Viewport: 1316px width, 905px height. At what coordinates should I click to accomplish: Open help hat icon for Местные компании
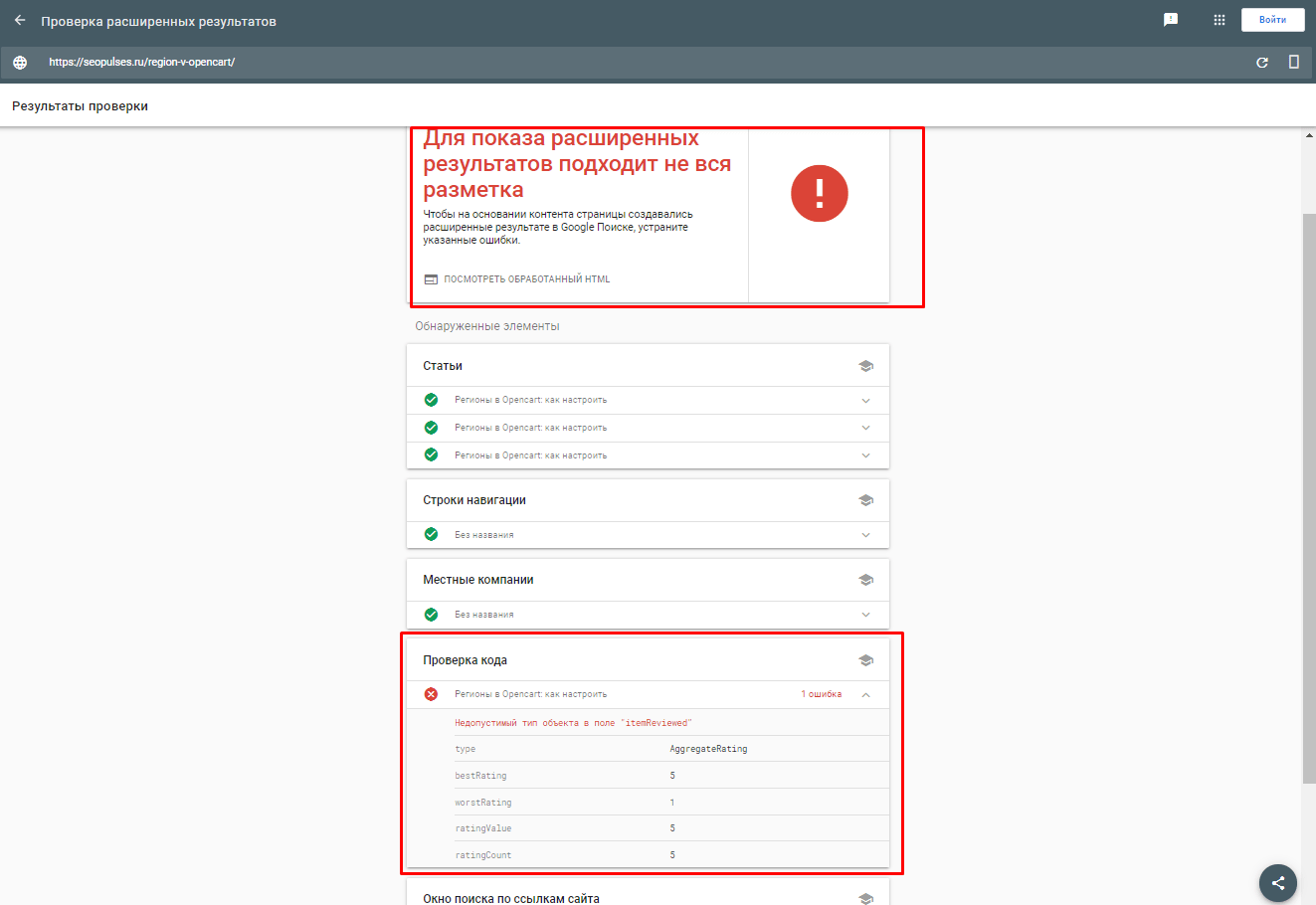(x=865, y=580)
